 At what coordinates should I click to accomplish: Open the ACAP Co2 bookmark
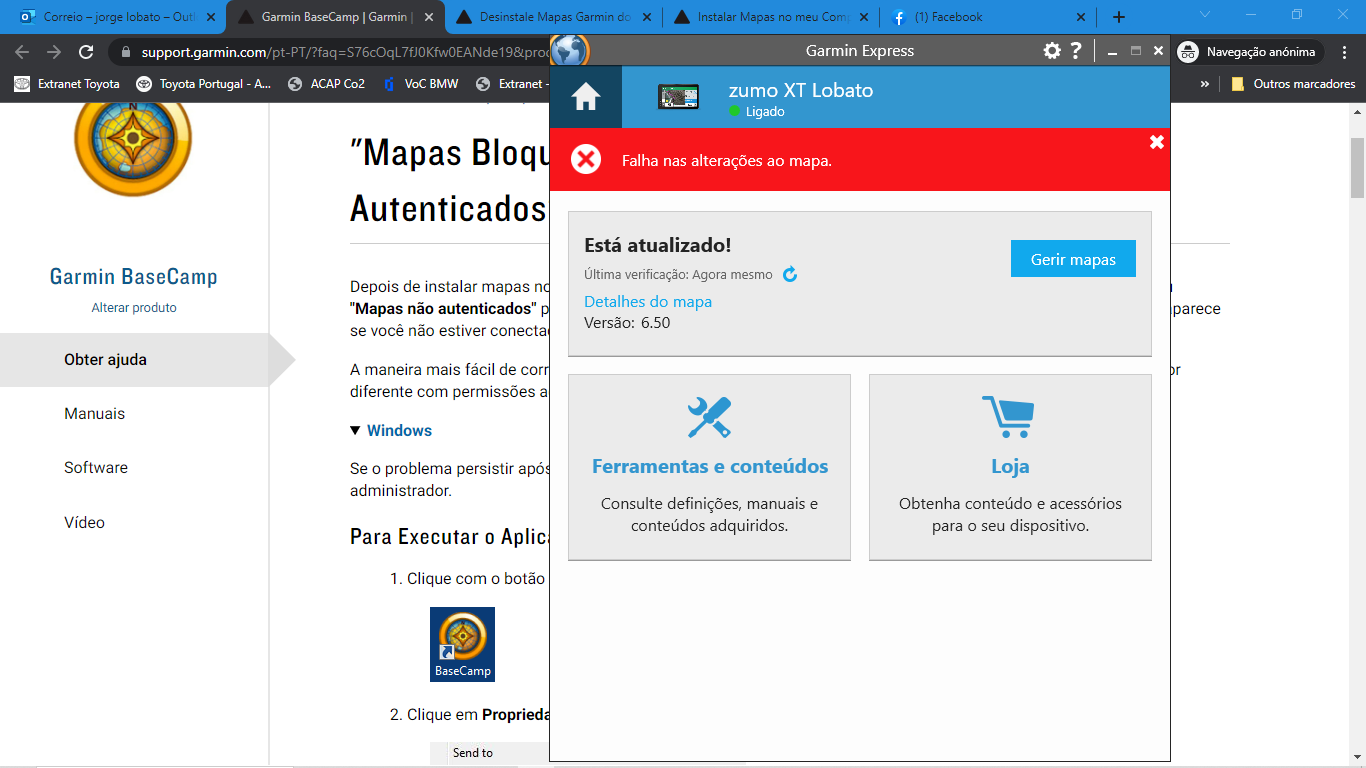[x=326, y=84]
